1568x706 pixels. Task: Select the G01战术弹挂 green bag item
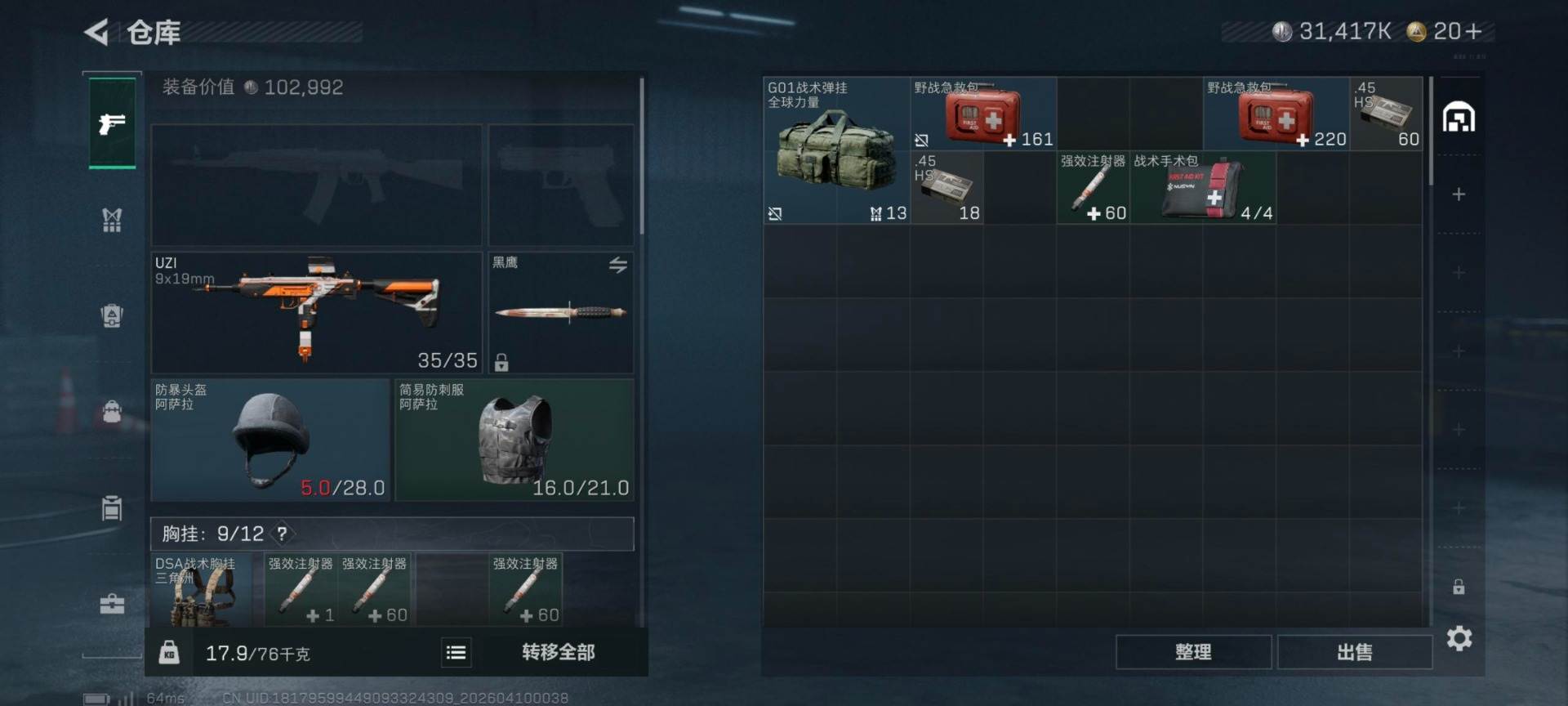coord(836,150)
